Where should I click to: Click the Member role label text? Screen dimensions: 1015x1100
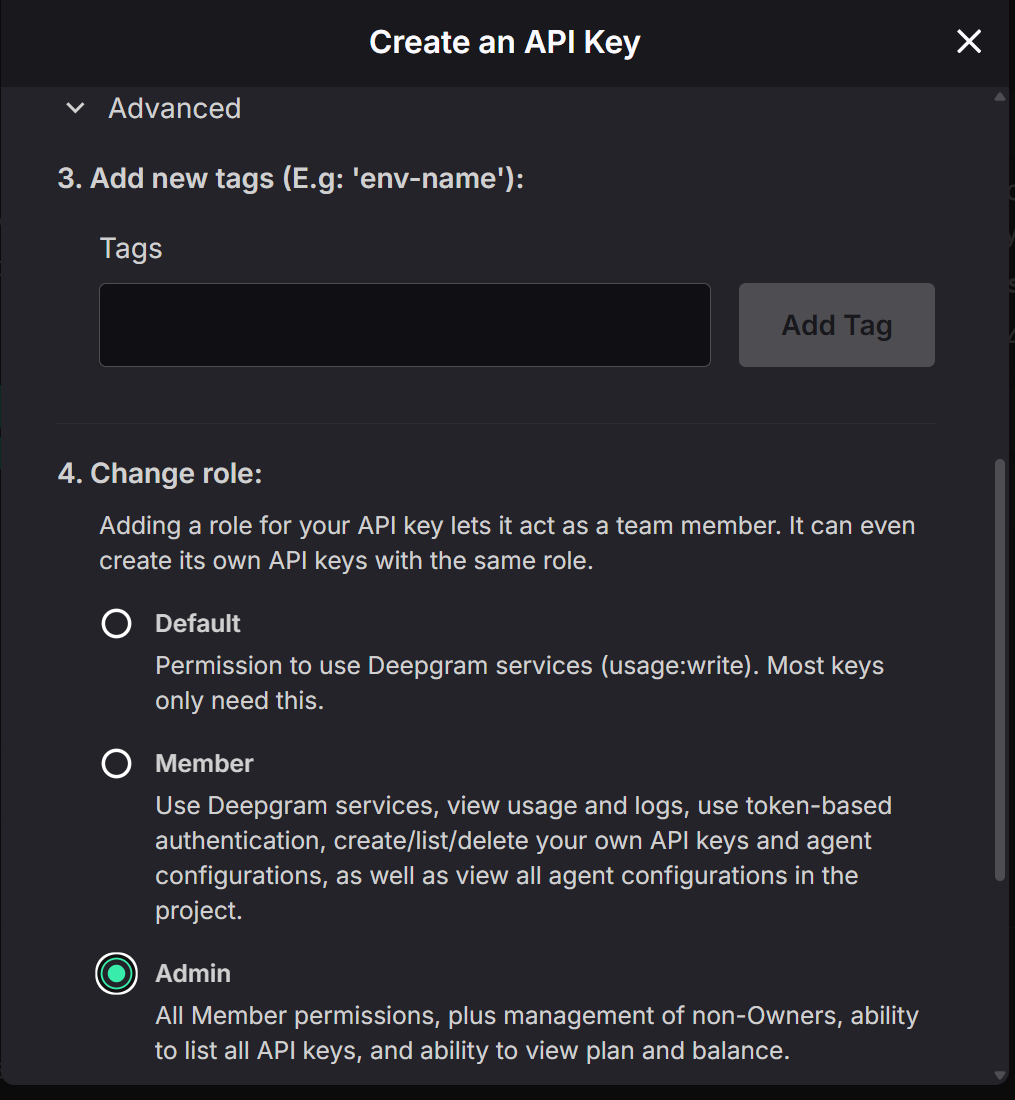(204, 763)
